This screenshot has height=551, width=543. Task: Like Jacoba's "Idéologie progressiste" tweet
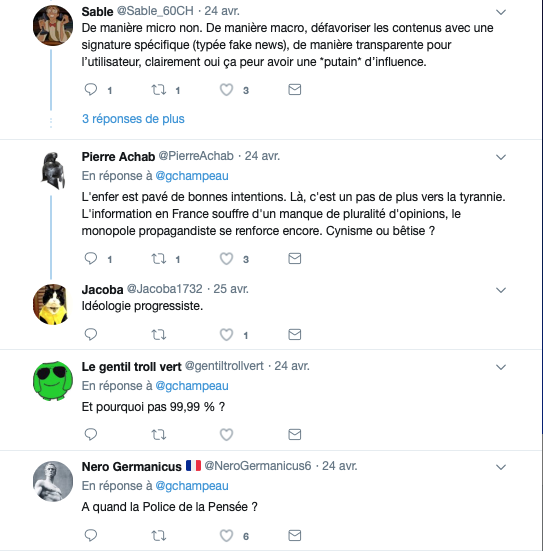[226, 335]
